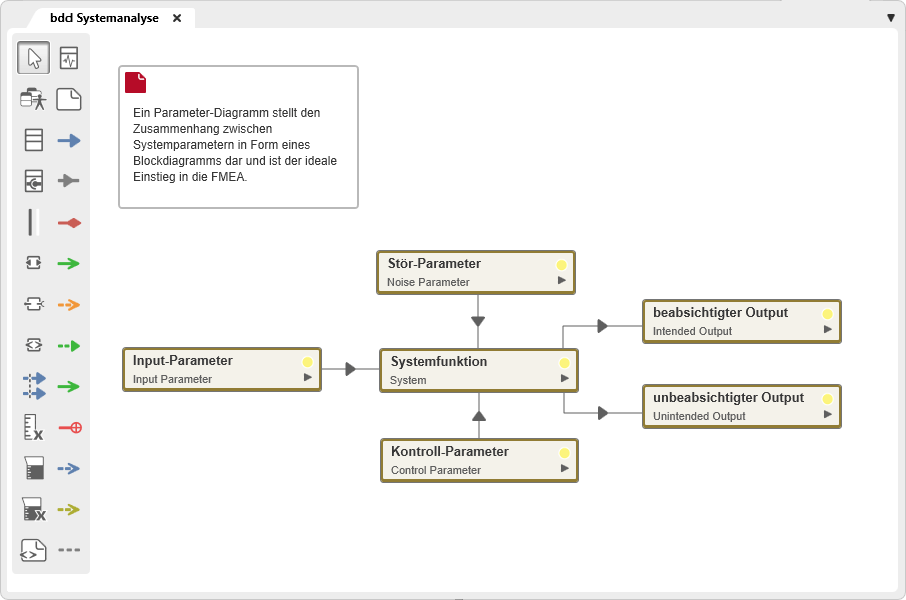The width and height of the screenshot is (906, 600).
Task: Toggle yellow indicator on Stör-Parameter block
Action: (x=562, y=265)
